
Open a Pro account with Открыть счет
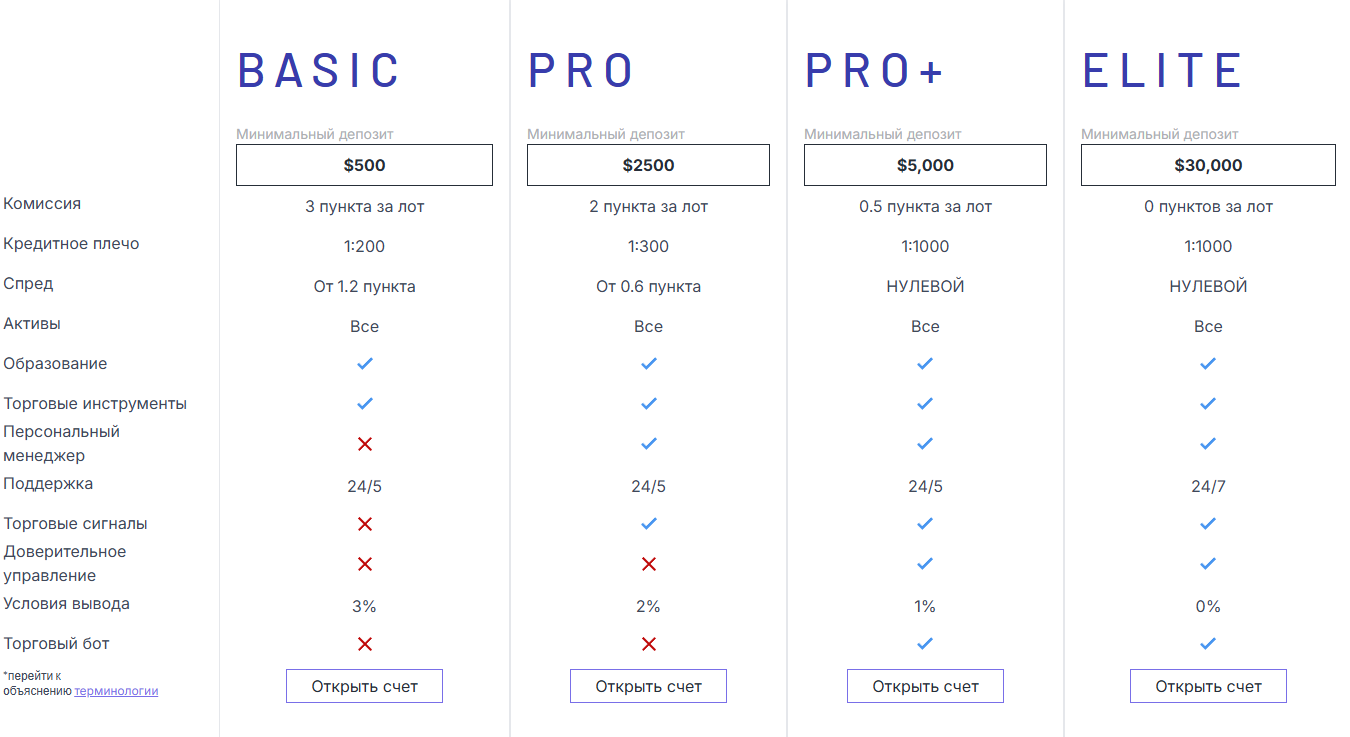point(648,686)
